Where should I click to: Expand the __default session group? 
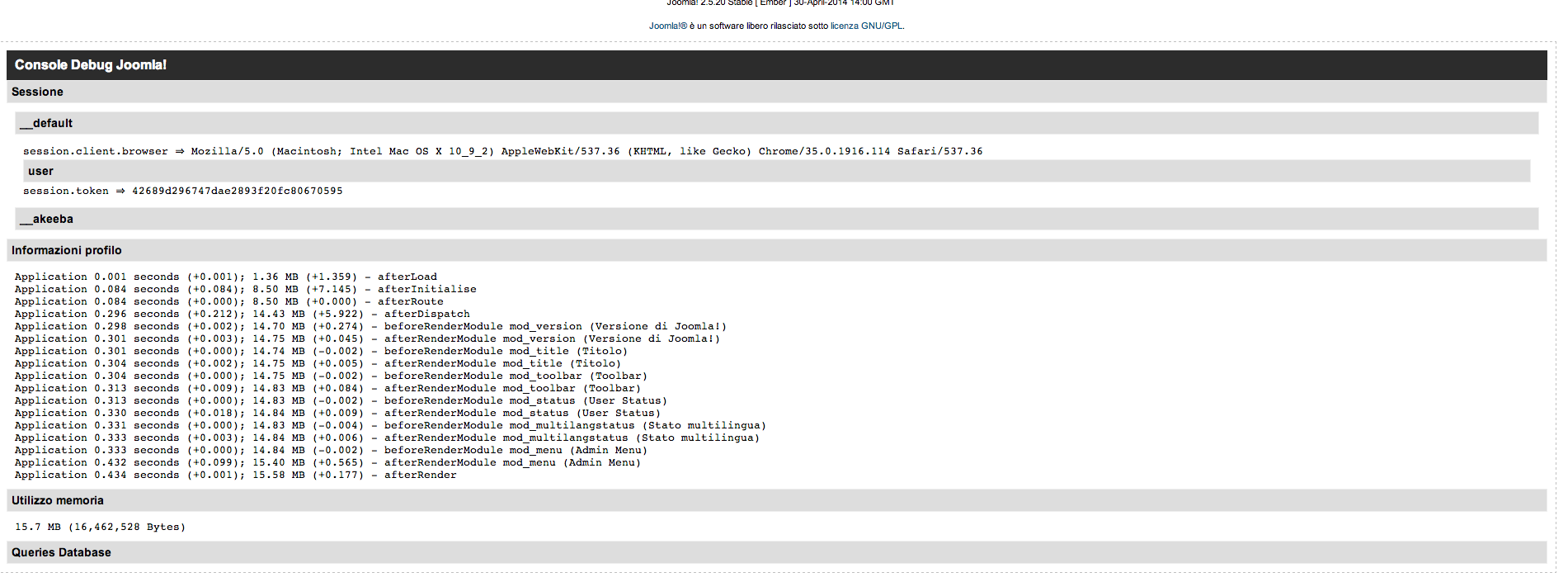click(776, 123)
